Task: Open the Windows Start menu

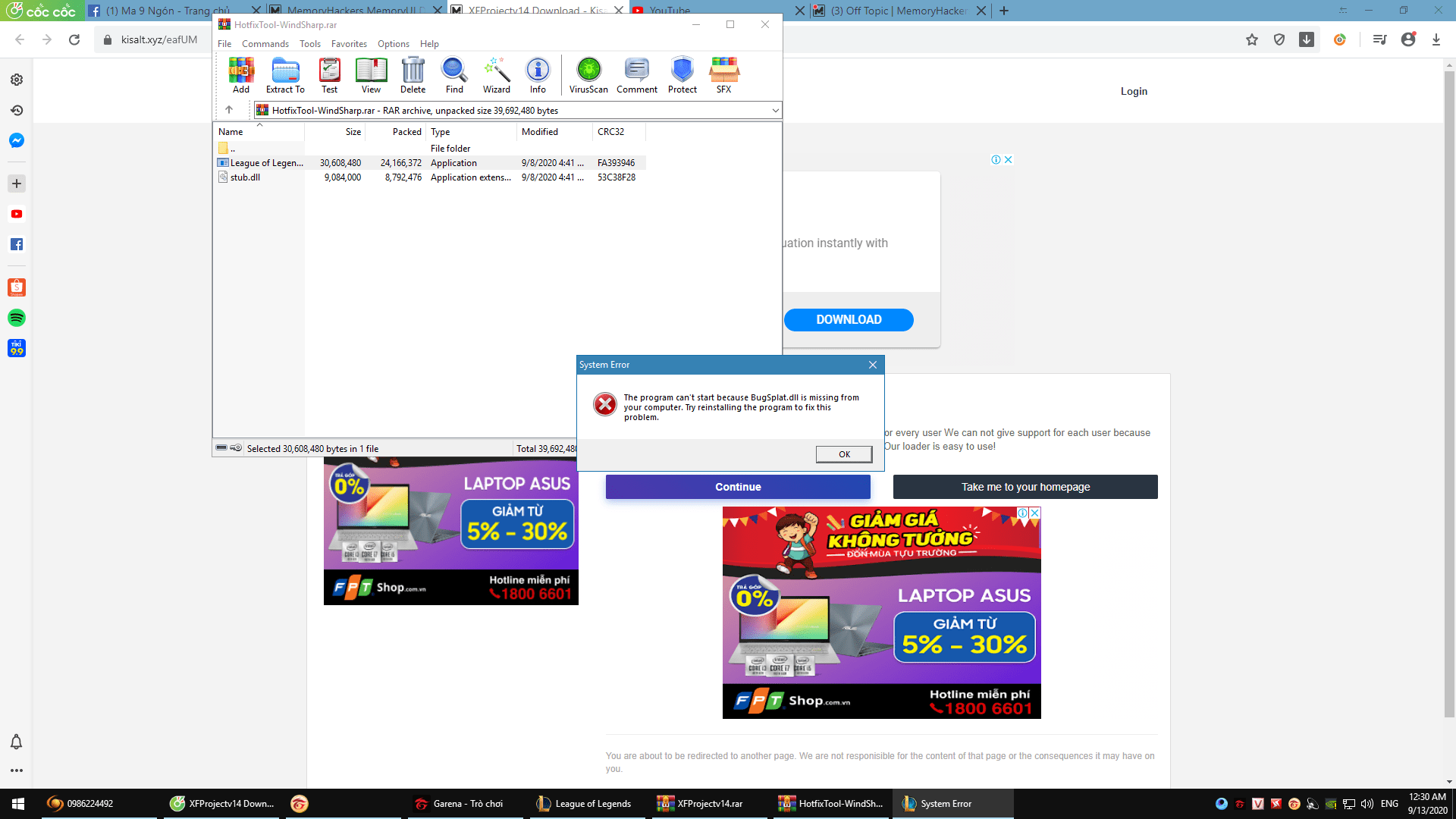Action: (x=18, y=804)
